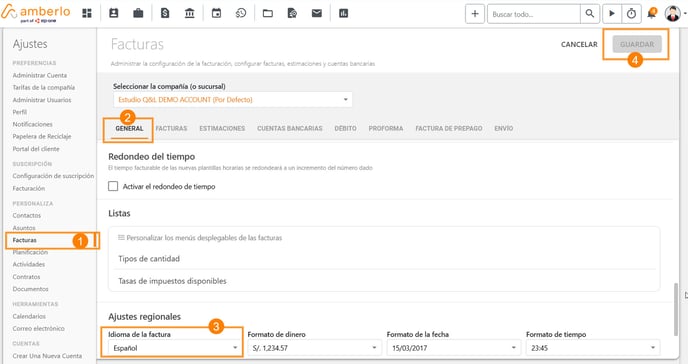This screenshot has width=688, height=364.
Task: Open Tasas de impuestos disponibles list
Action: [x=172, y=281]
